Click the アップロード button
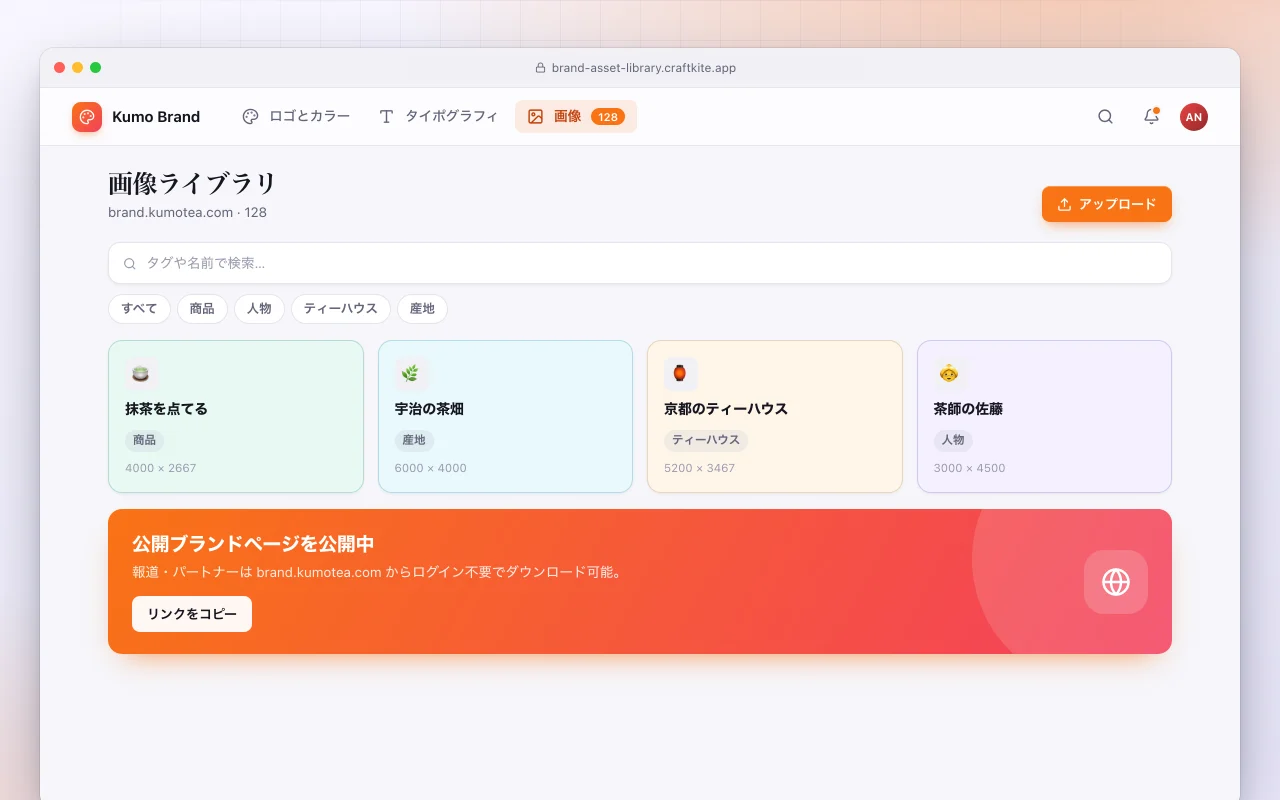Image resolution: width=1280 pixels, height=800 pixels. click(1107, 204)
